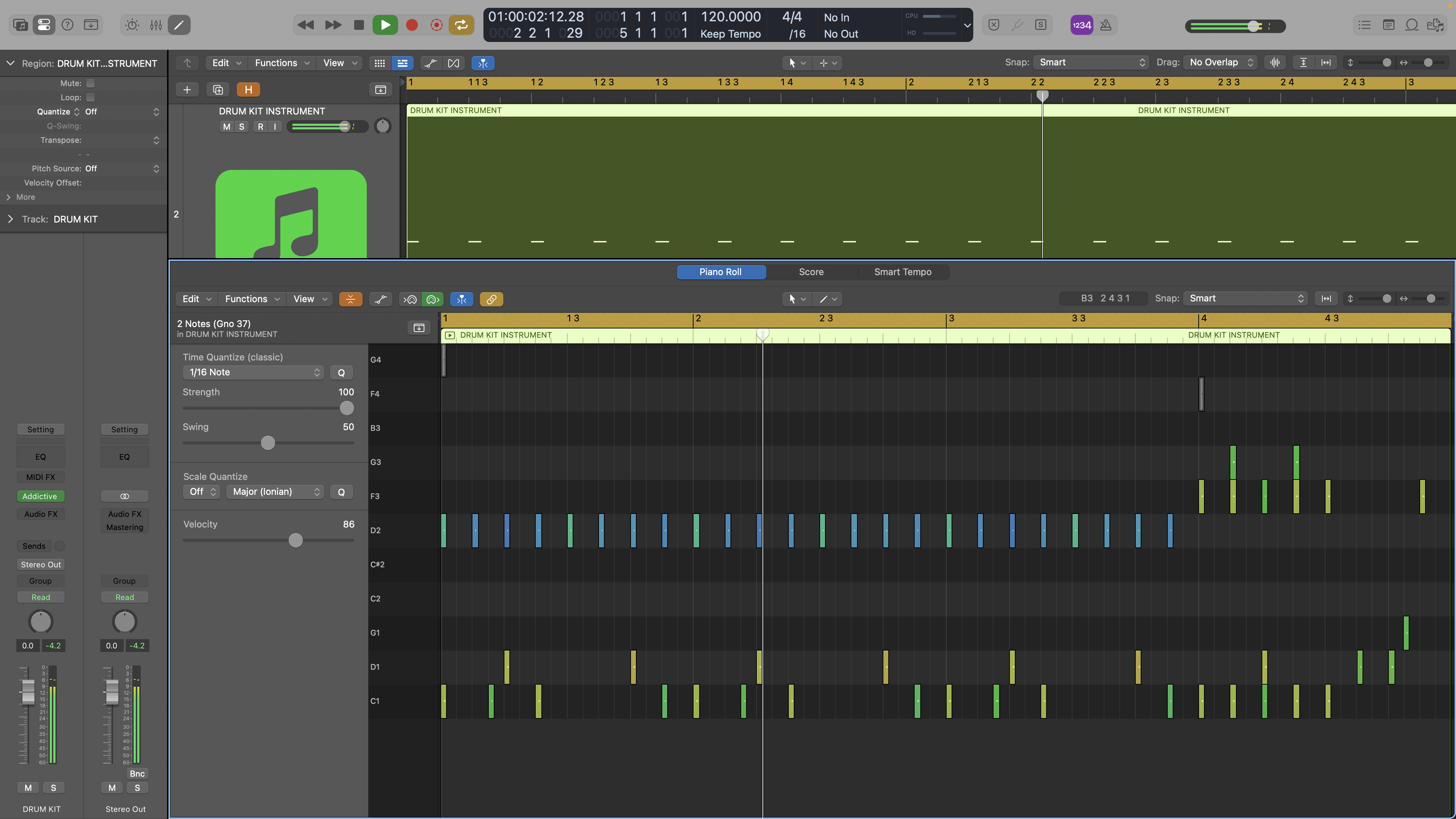Toggle the yellow Link button in Piano Roll
Image resolution: width=1456 pixels, height=819 pixels.
491,299
